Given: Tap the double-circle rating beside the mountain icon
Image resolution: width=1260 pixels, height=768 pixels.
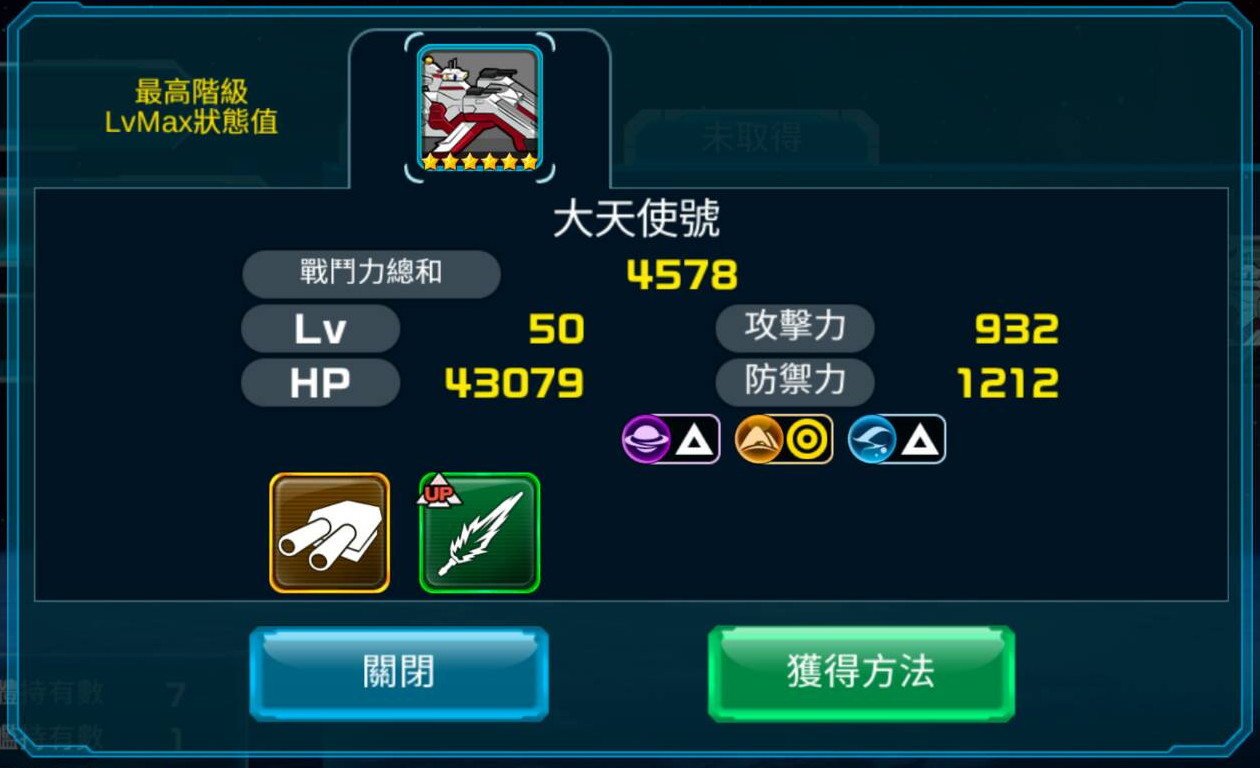Looking at the screenshot, I should 807,440.
